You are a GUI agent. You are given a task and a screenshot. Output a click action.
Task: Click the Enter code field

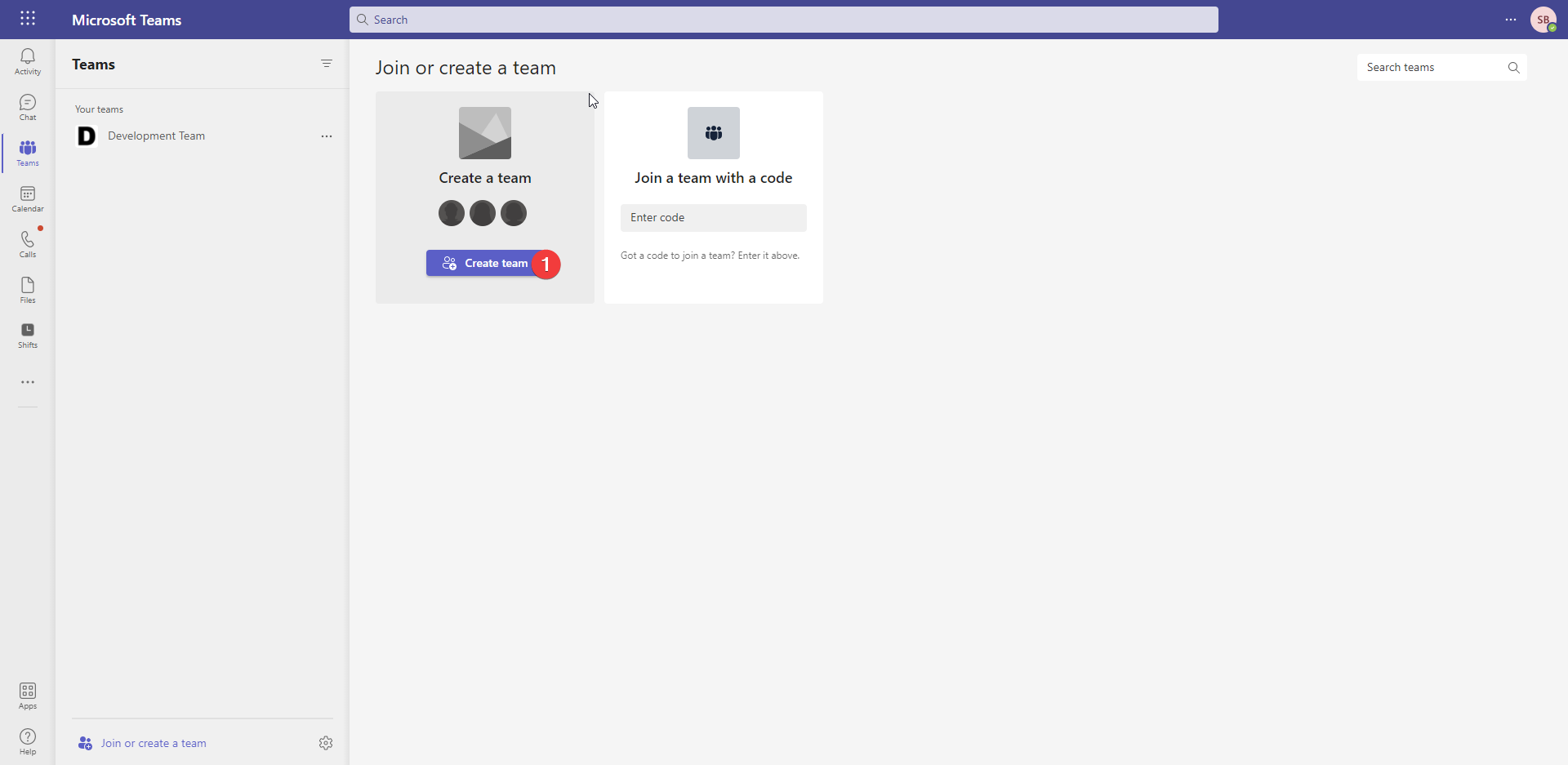714,218
